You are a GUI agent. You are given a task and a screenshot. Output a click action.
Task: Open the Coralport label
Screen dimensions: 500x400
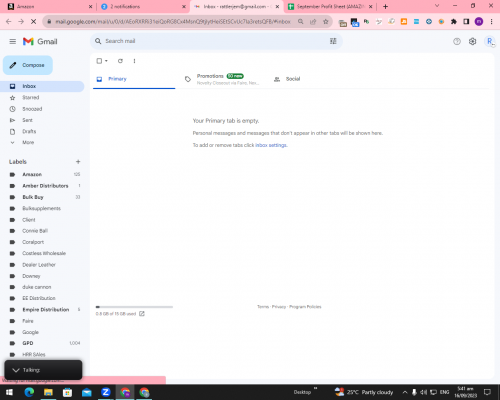[33, 242]
